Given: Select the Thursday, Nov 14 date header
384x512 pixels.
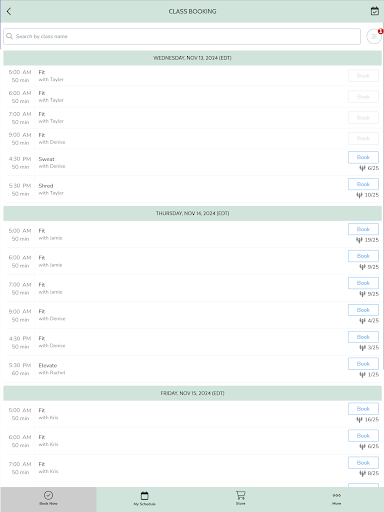Looking at the screenshot, I should tap(193, 213).
